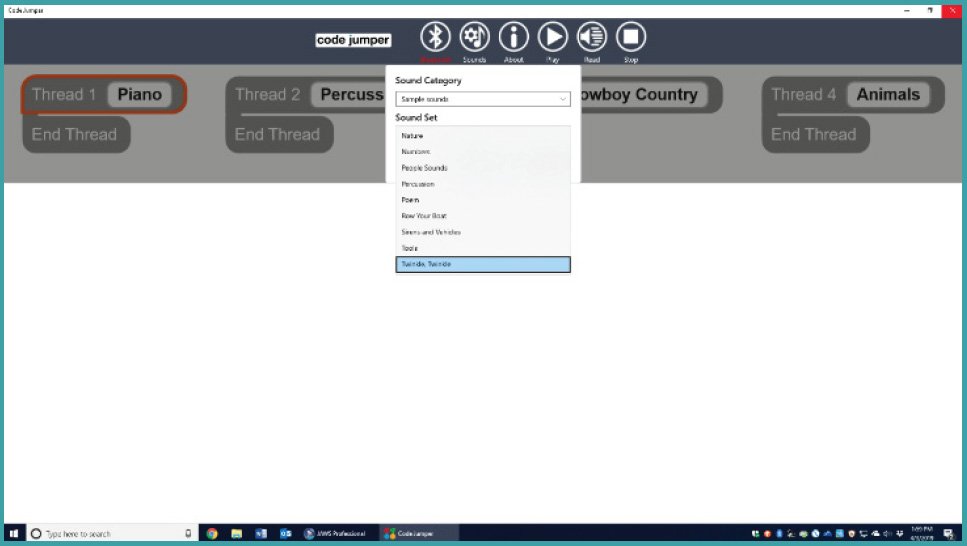This screenshot has width=967, height=546.
Task: Select the Thread 2 block
Action: [x=305, y=94]
